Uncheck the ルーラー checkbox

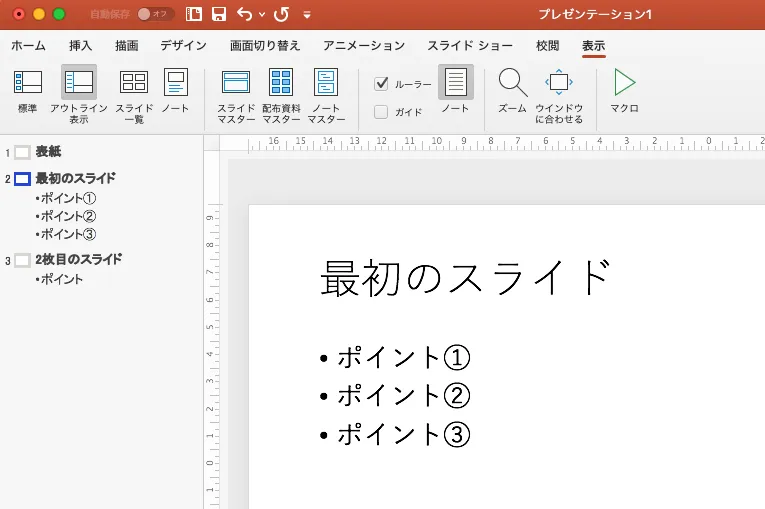pos(381,84)
